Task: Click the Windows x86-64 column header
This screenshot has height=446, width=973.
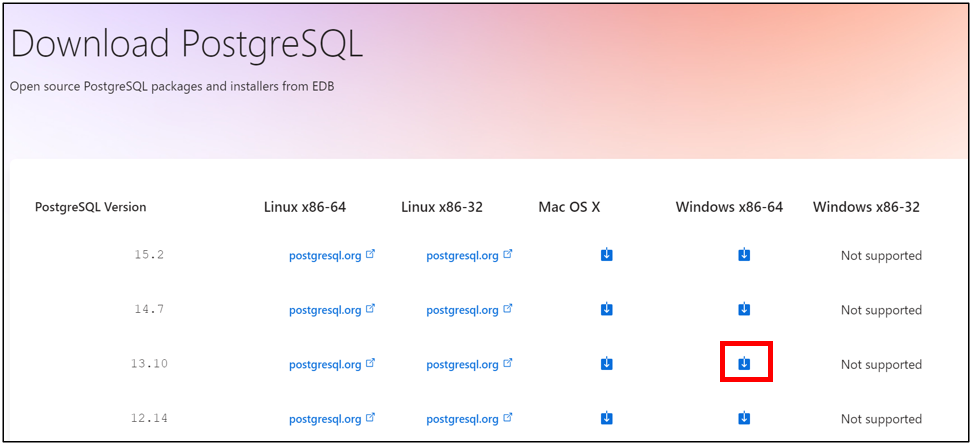Action: [x=729, y=207]
